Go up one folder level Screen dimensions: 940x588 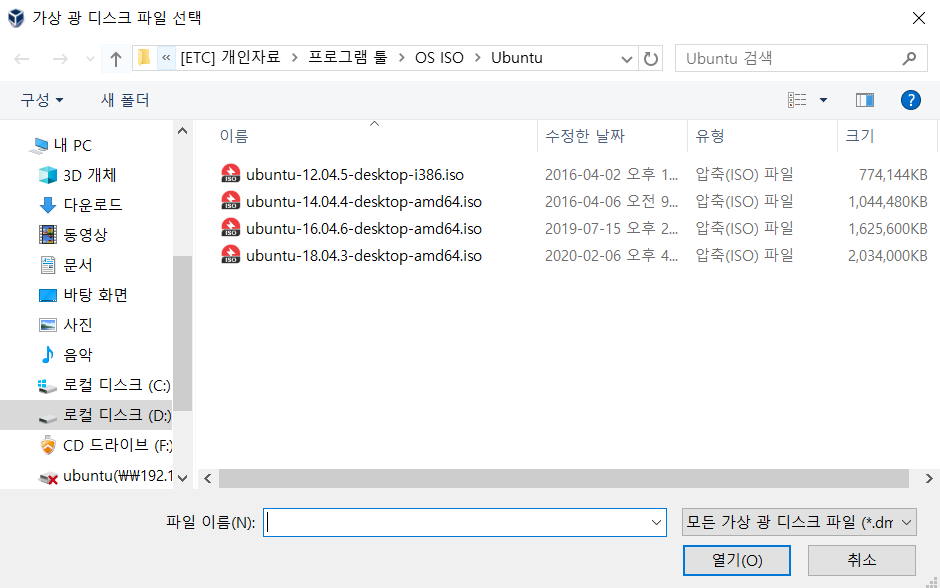point(116,59)
